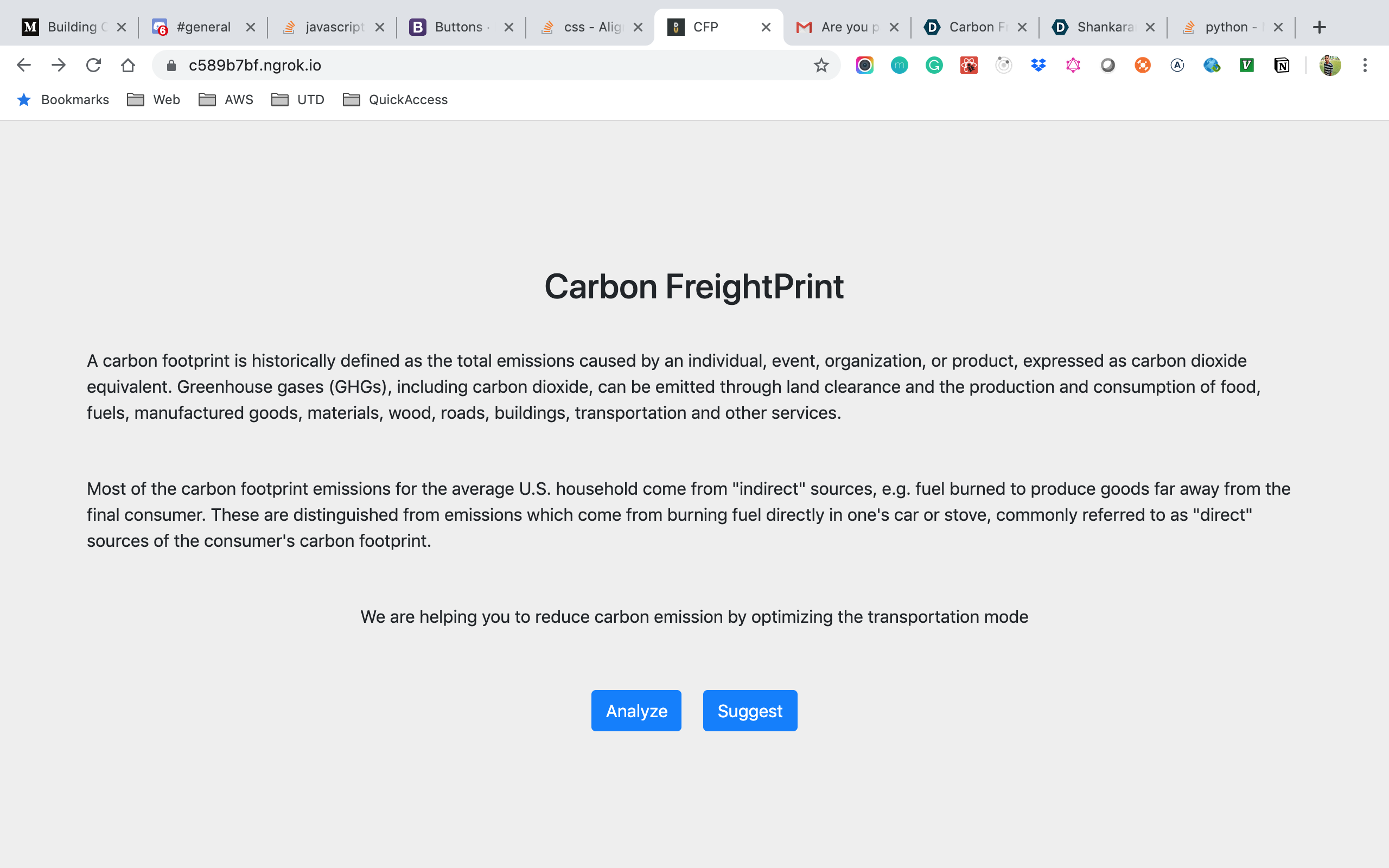This screenshot has width=1389, height=868.
Task: Open the Notion web clipper extension
Action: point(1281,66)
